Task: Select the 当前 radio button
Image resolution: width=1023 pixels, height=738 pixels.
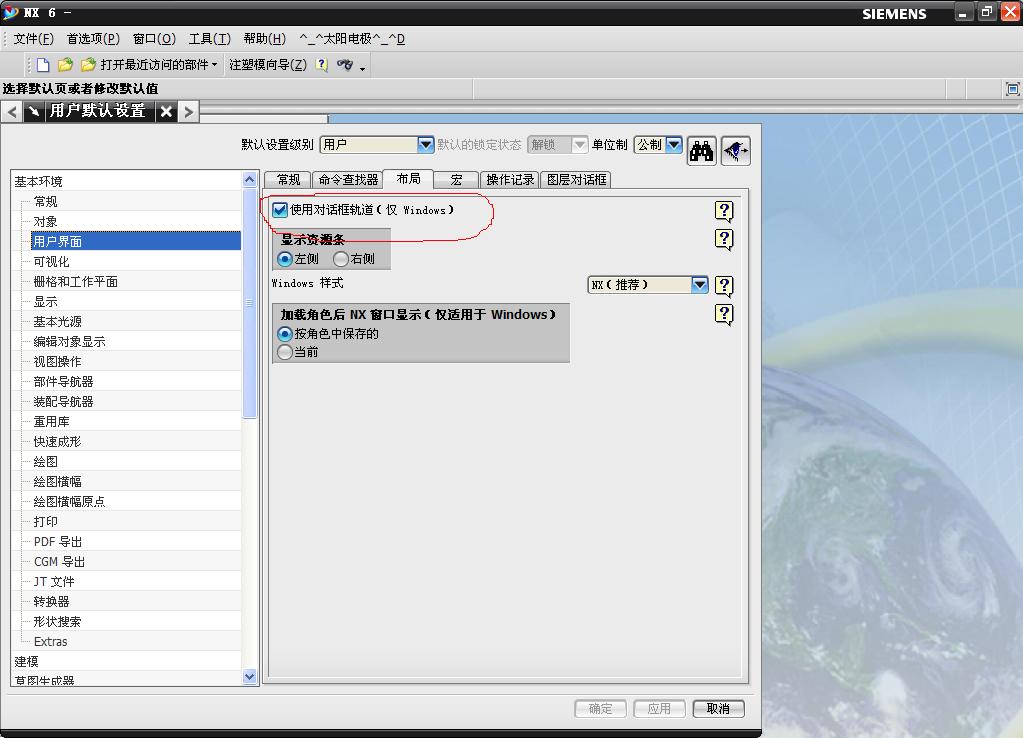Action: point(284,352)
